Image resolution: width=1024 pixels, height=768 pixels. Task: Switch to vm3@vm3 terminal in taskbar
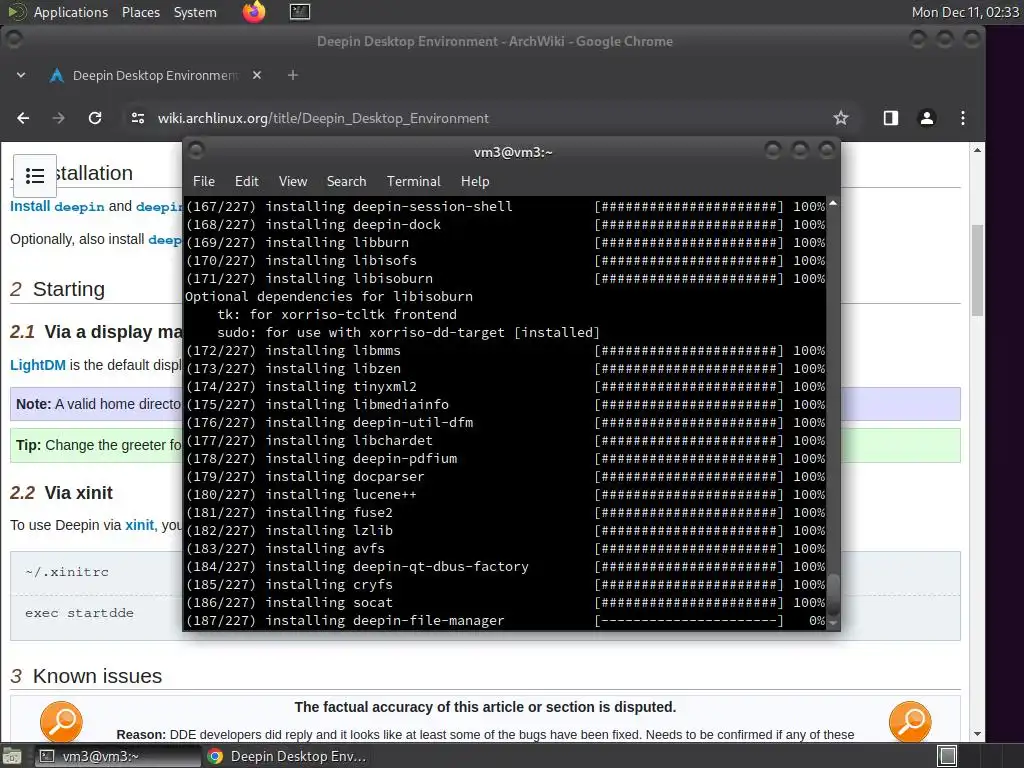(118, 756)
